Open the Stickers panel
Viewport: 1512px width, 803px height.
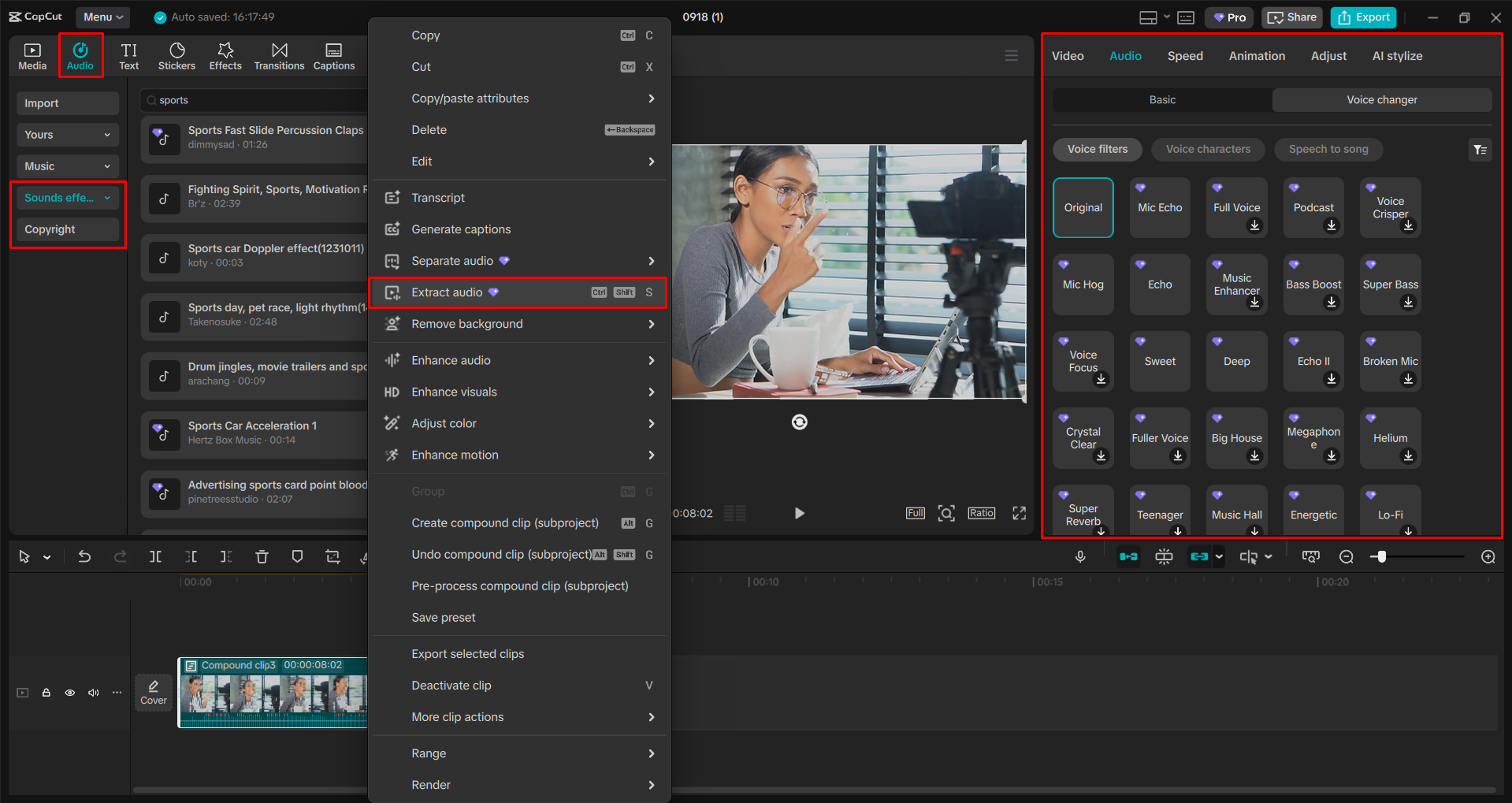[x=176, y=55]
